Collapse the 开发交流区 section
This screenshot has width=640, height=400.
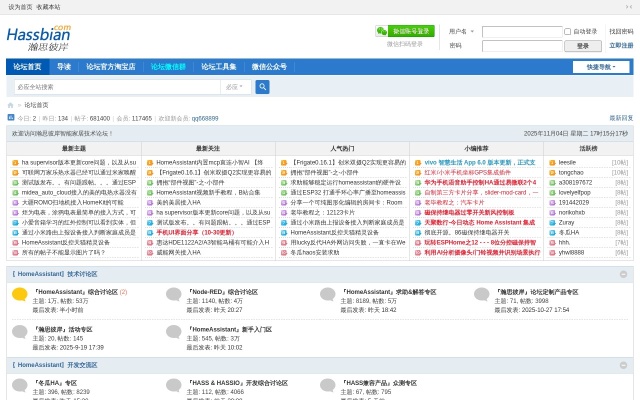pos(623,365)
